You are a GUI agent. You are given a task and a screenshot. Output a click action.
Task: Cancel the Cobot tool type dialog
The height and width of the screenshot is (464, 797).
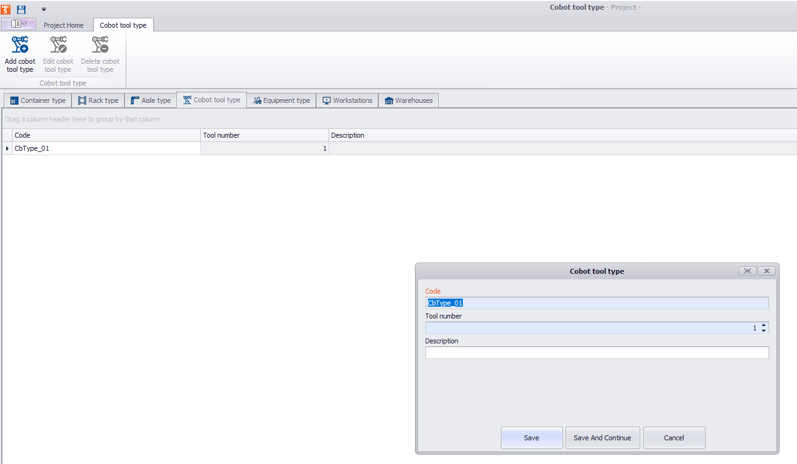[674, 438]
